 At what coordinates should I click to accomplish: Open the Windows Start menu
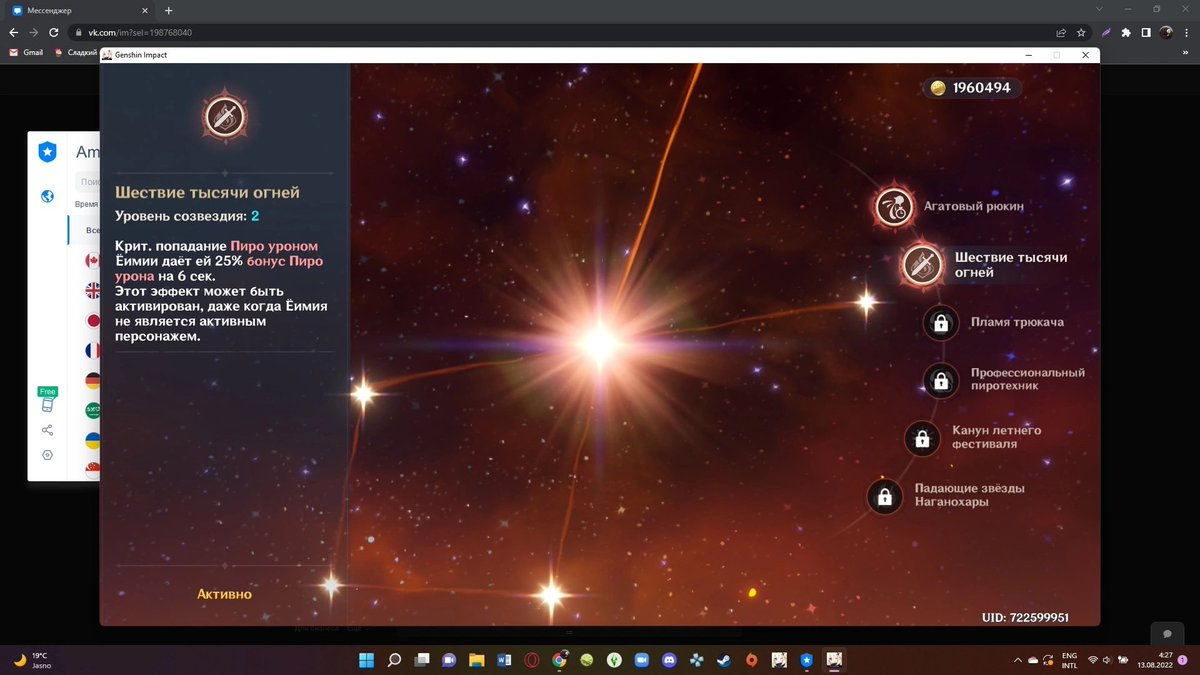(367, 660)
